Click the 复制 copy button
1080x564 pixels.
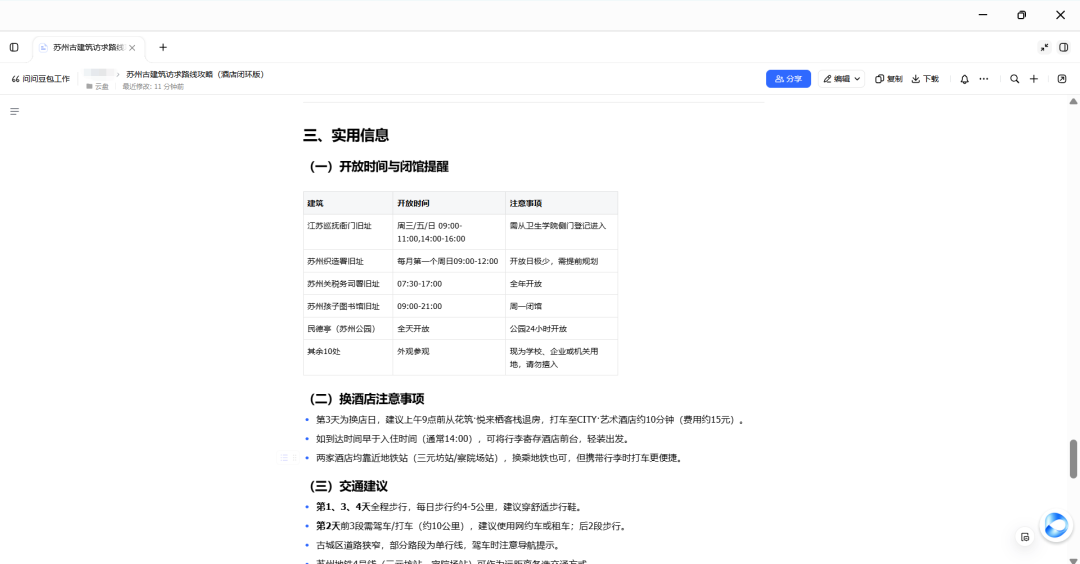[x=889, y=79]
